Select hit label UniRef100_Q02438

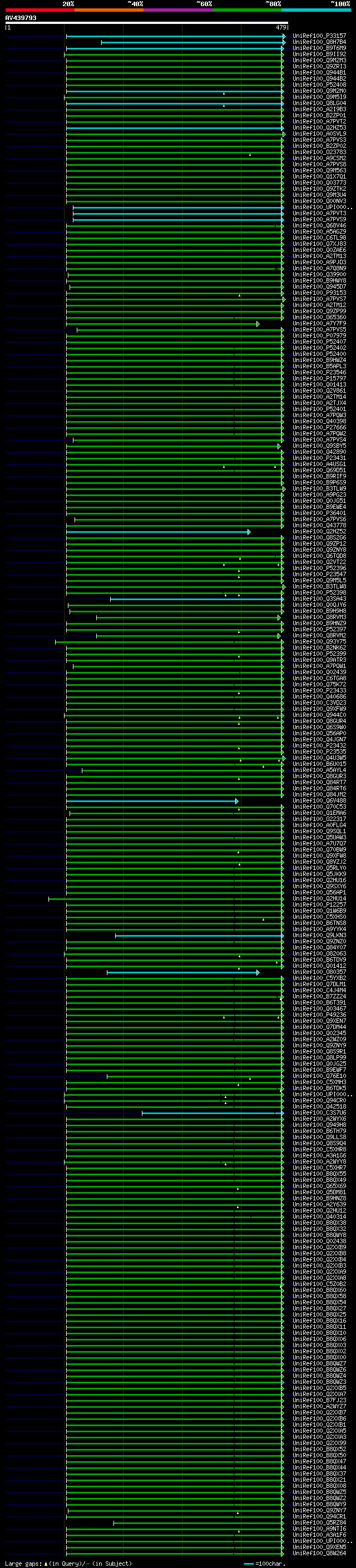pos(319,1241)
